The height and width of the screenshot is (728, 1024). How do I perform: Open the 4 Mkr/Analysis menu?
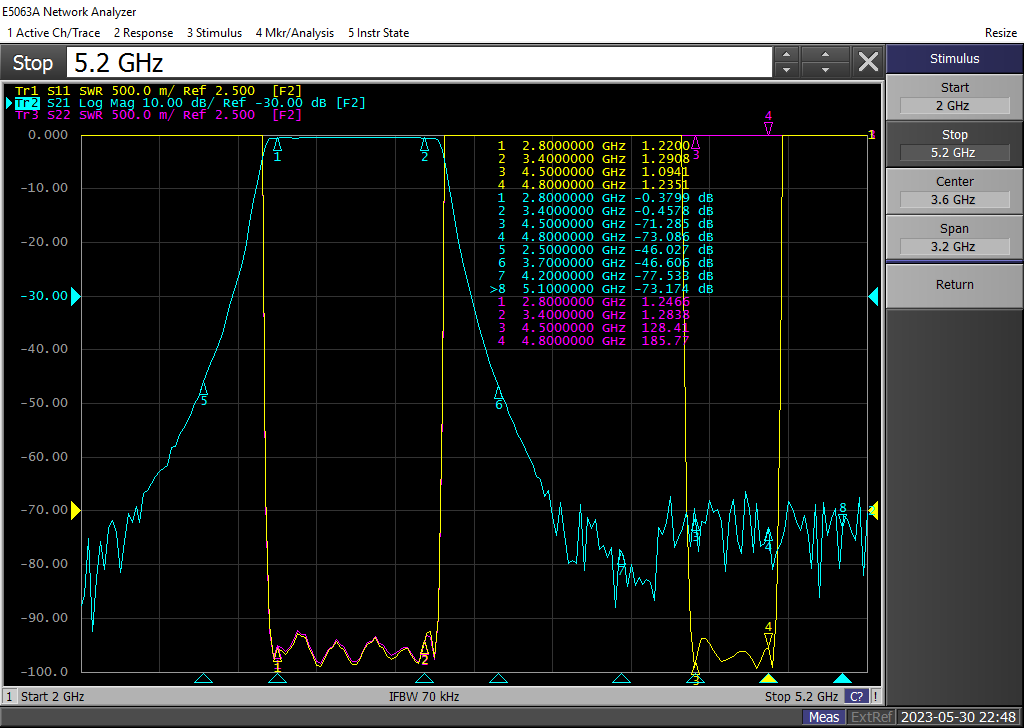click(295, 33)
